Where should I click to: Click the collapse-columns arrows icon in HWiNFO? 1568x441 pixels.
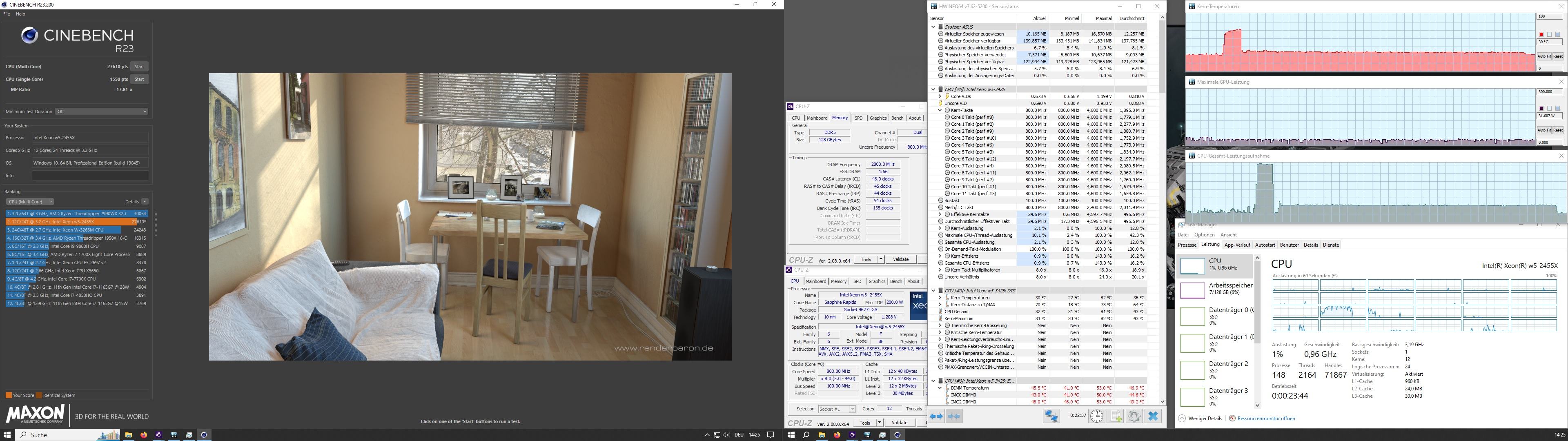954,416
